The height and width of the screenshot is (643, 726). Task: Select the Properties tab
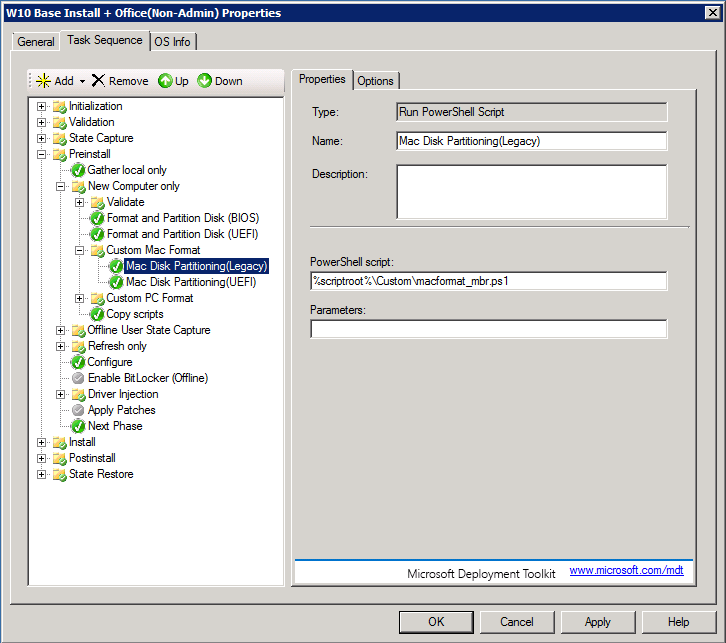pyautogui.click(x=322, y=80)
